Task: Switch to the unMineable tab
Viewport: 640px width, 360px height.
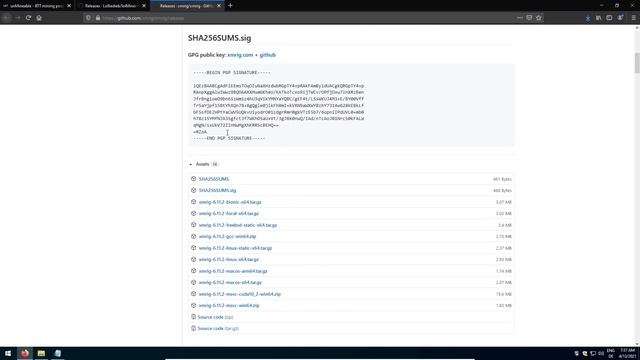Action: point(35,6)
